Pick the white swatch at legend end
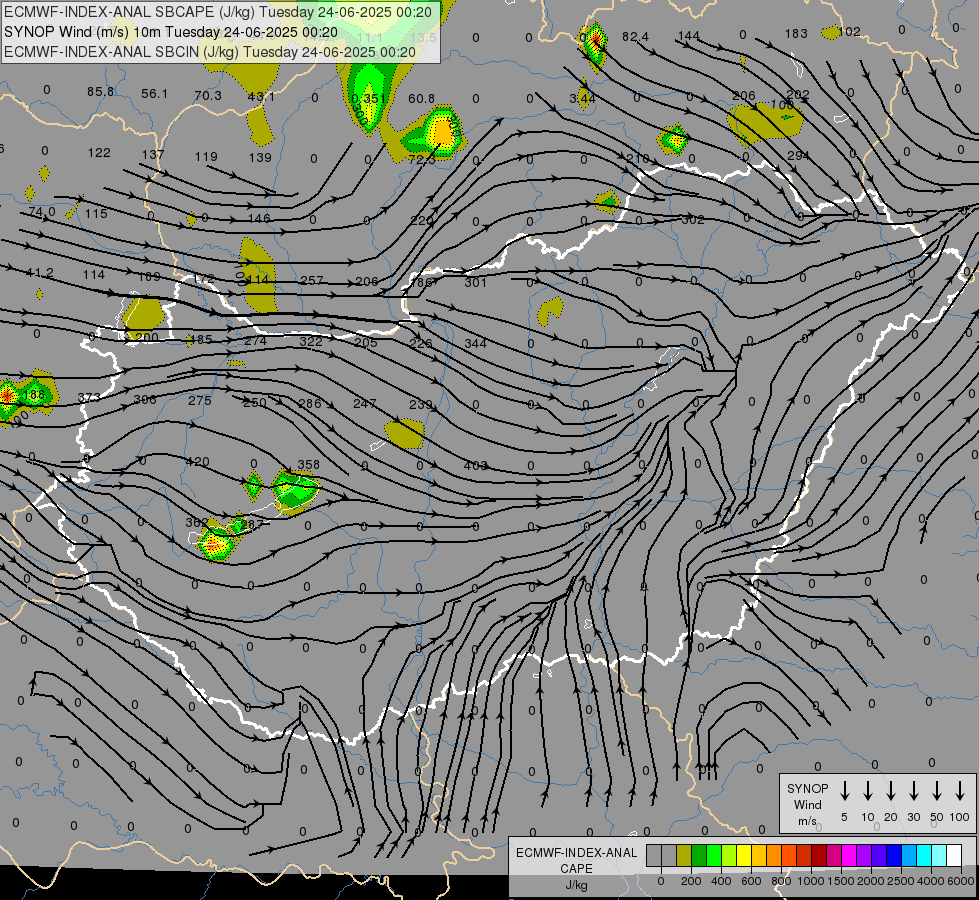The image size is (979, 900). click(953, 856)
